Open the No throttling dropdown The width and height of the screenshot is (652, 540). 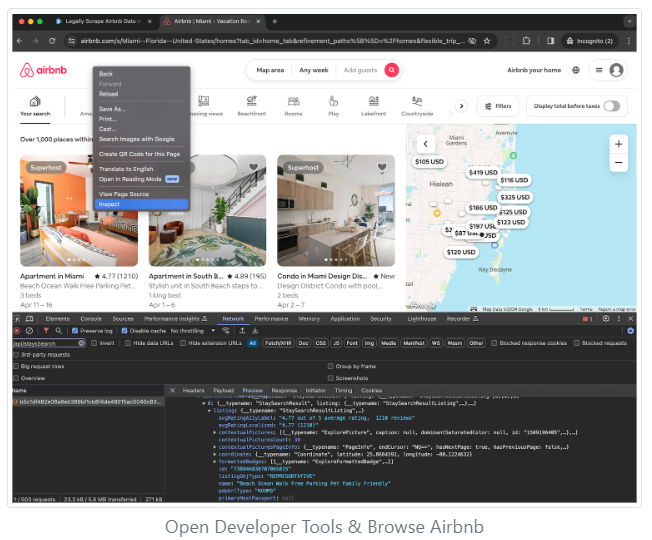193,331
